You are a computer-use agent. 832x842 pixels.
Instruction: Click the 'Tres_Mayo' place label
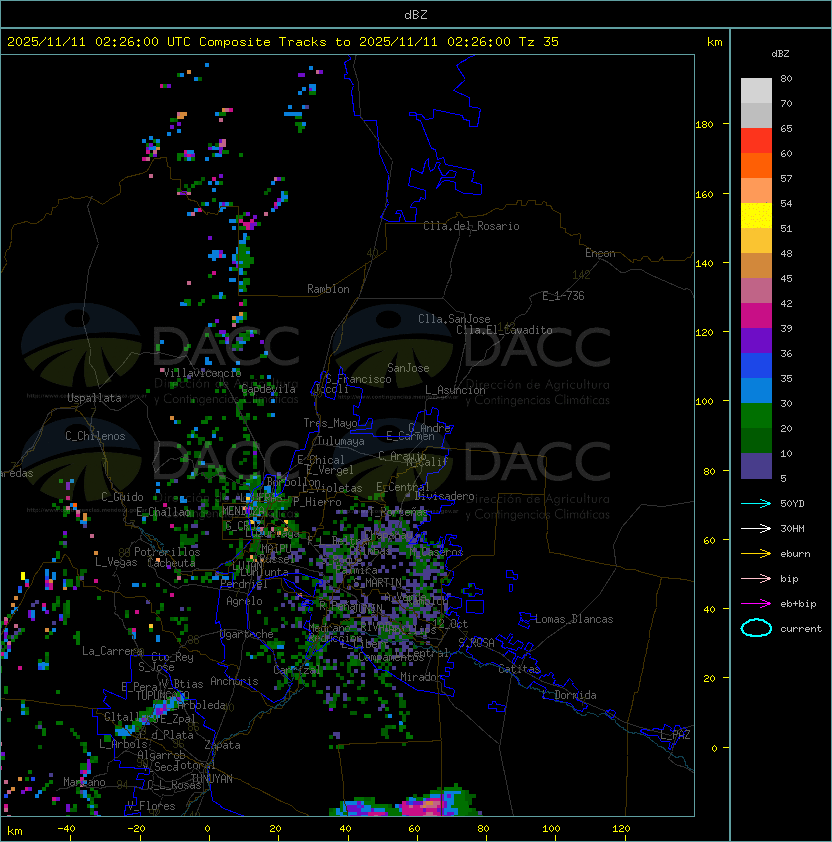click(x=330, y=423)
